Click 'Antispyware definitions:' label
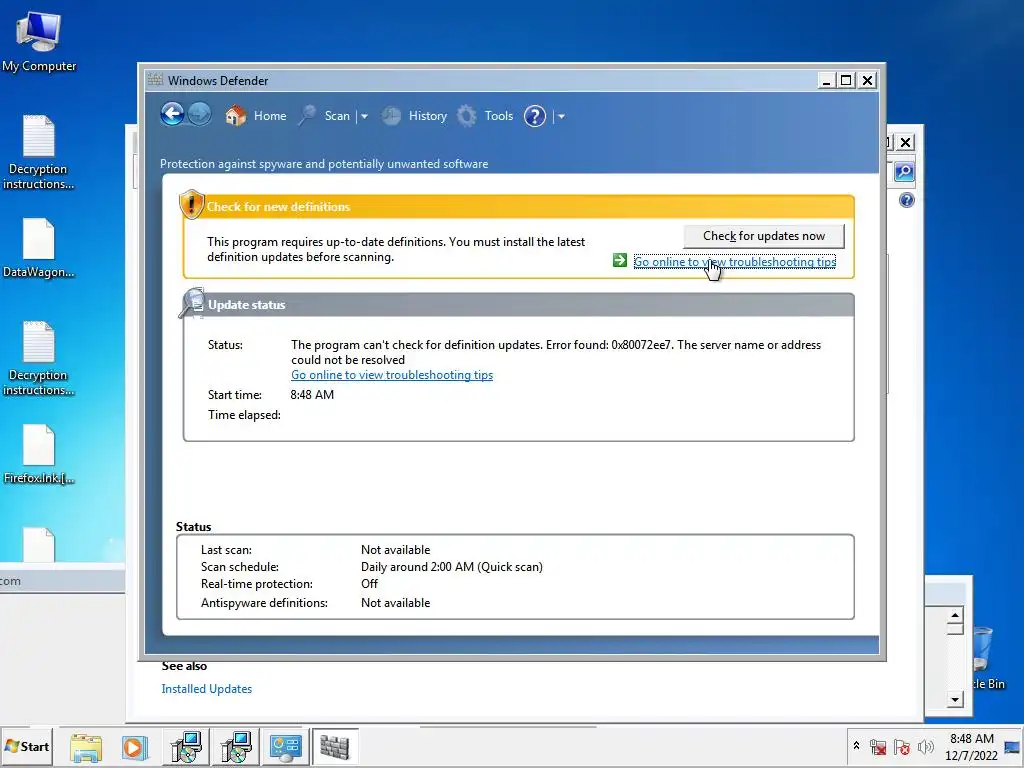The image size is (1024, 768). point(264,603)
